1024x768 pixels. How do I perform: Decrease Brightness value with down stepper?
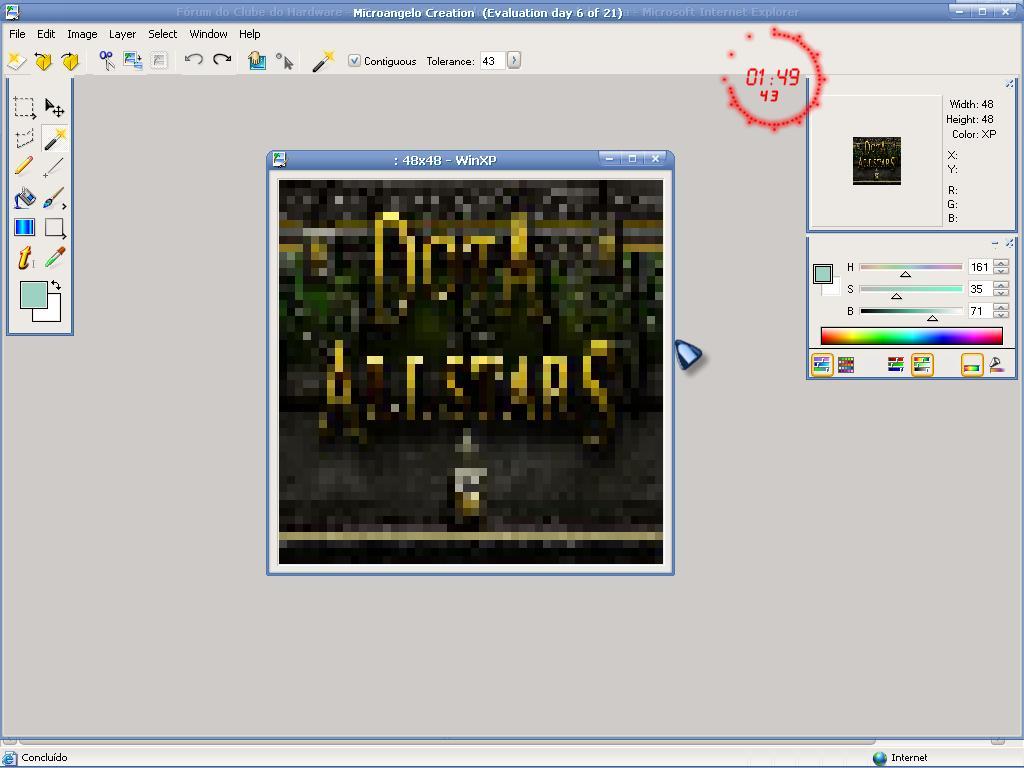pyautogui.click(x=1000, y=315)
